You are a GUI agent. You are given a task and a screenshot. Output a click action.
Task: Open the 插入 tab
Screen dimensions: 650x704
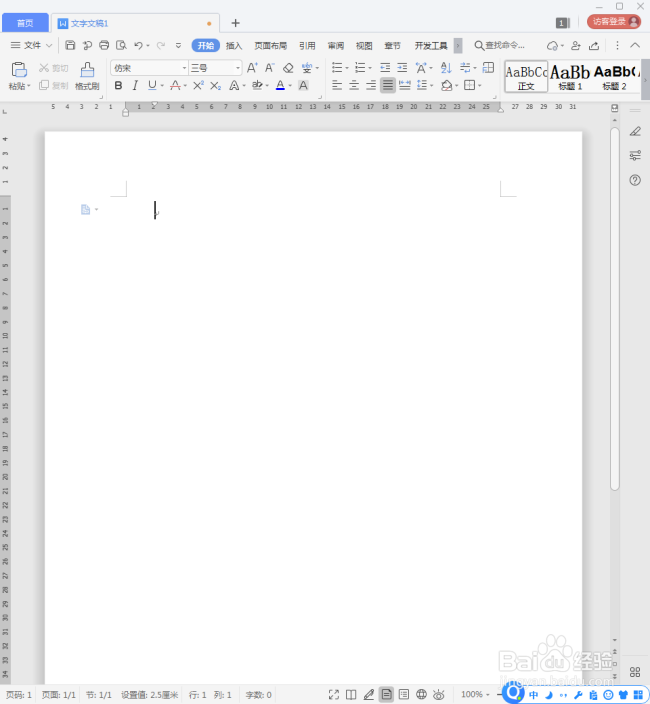[234, 46]
